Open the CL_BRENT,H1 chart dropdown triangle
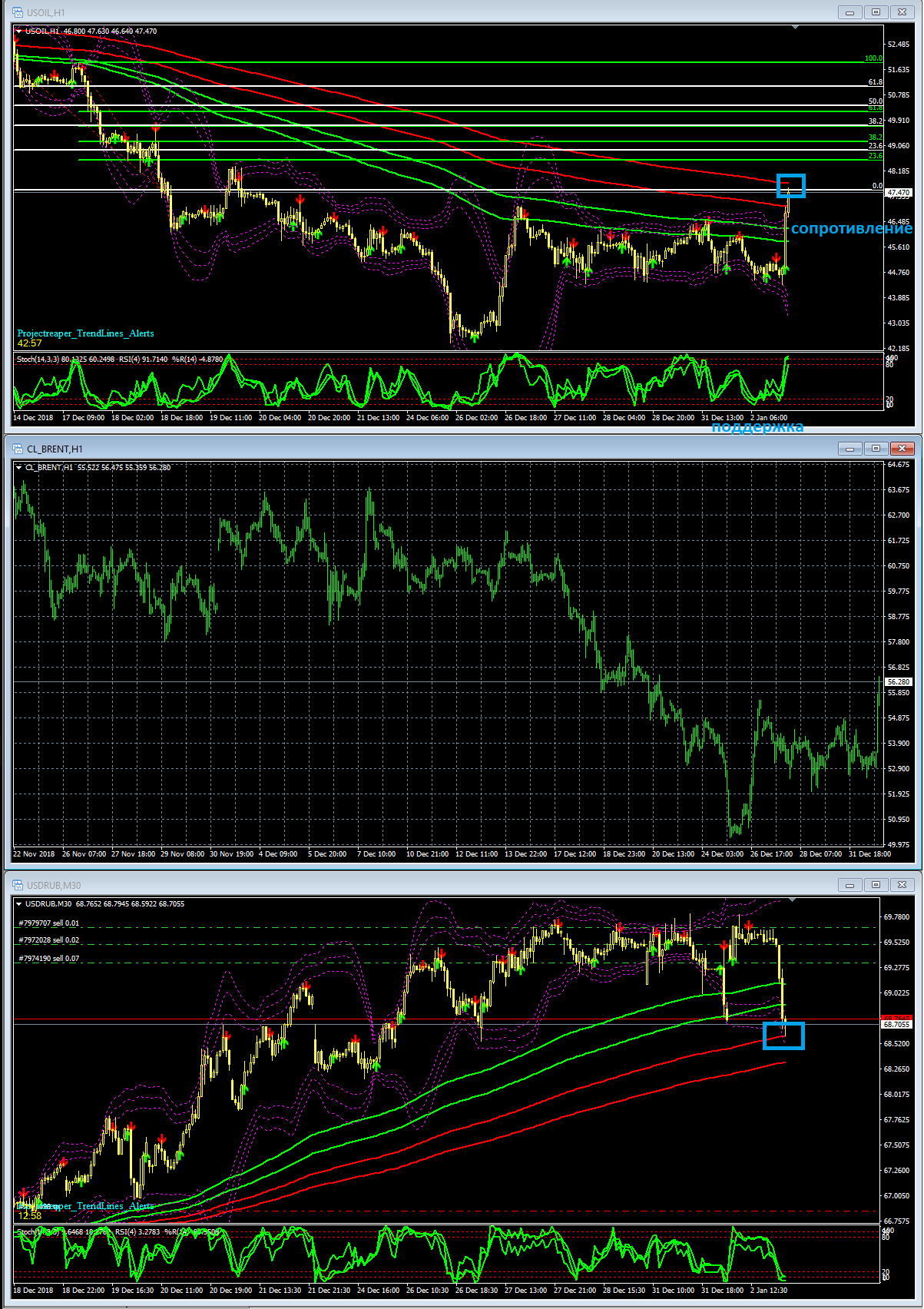Image resolution: width=924 pixels, height=1309 pixels. [x=18, y=467]
